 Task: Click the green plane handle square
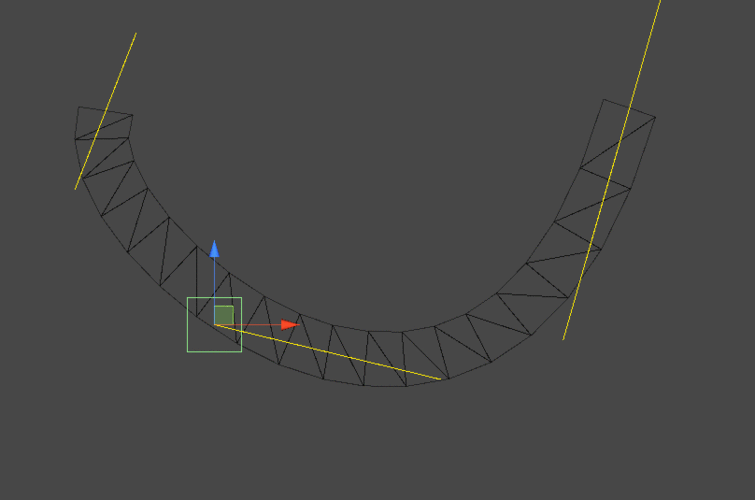(x=224, y=315)
